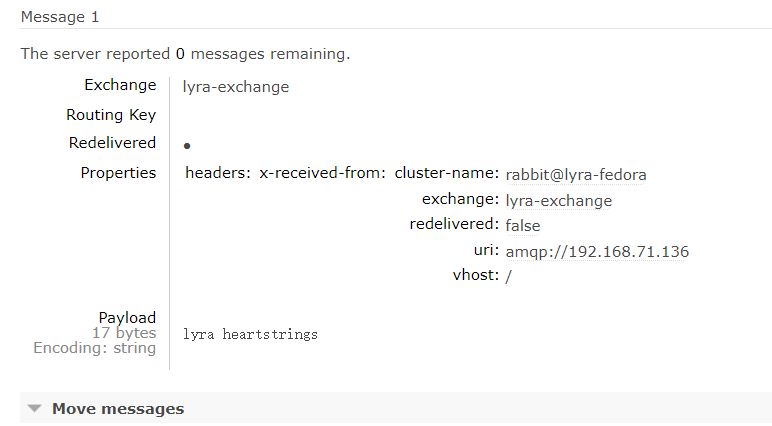Click the Message 1 heading
This screenshot has height=426, width=772.
[x=60, y=17]
